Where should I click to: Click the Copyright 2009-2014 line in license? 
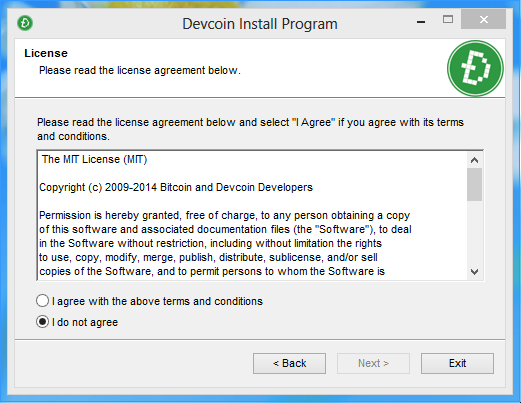(176, 187)
